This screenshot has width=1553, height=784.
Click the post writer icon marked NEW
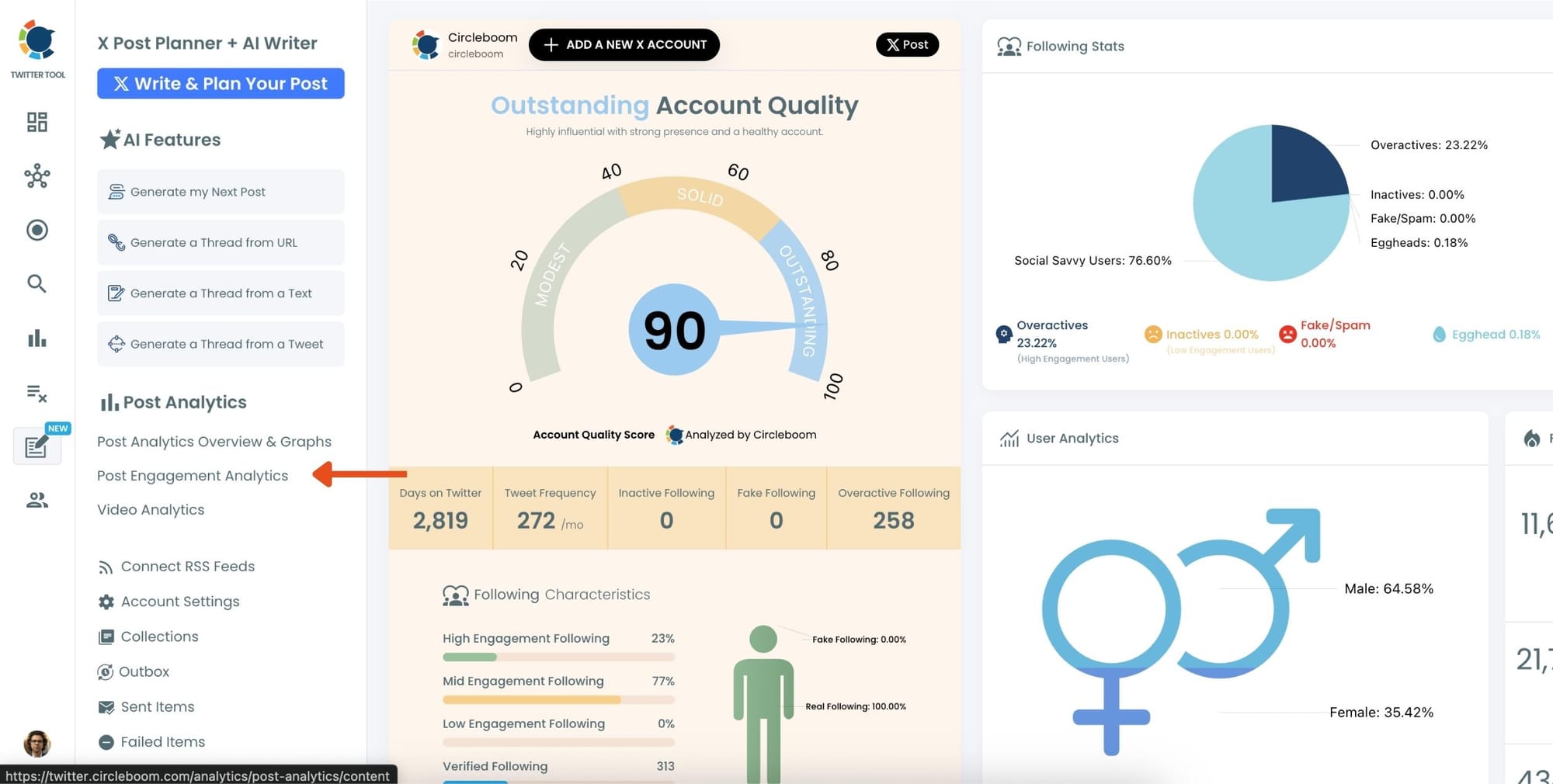coord(36,446)
